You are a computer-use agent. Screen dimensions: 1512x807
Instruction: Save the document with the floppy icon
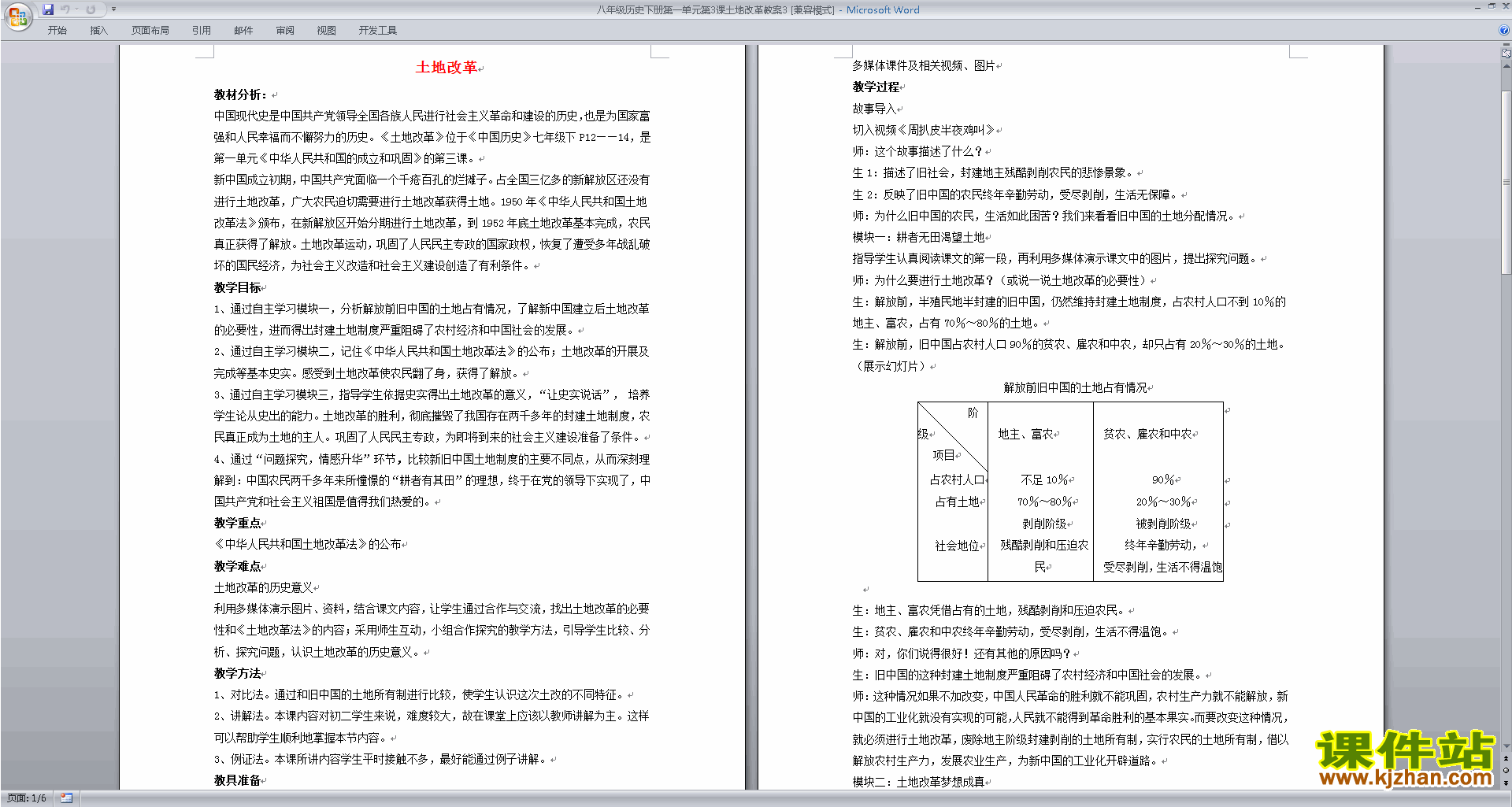pyautogui.click(x=48, y=9)
